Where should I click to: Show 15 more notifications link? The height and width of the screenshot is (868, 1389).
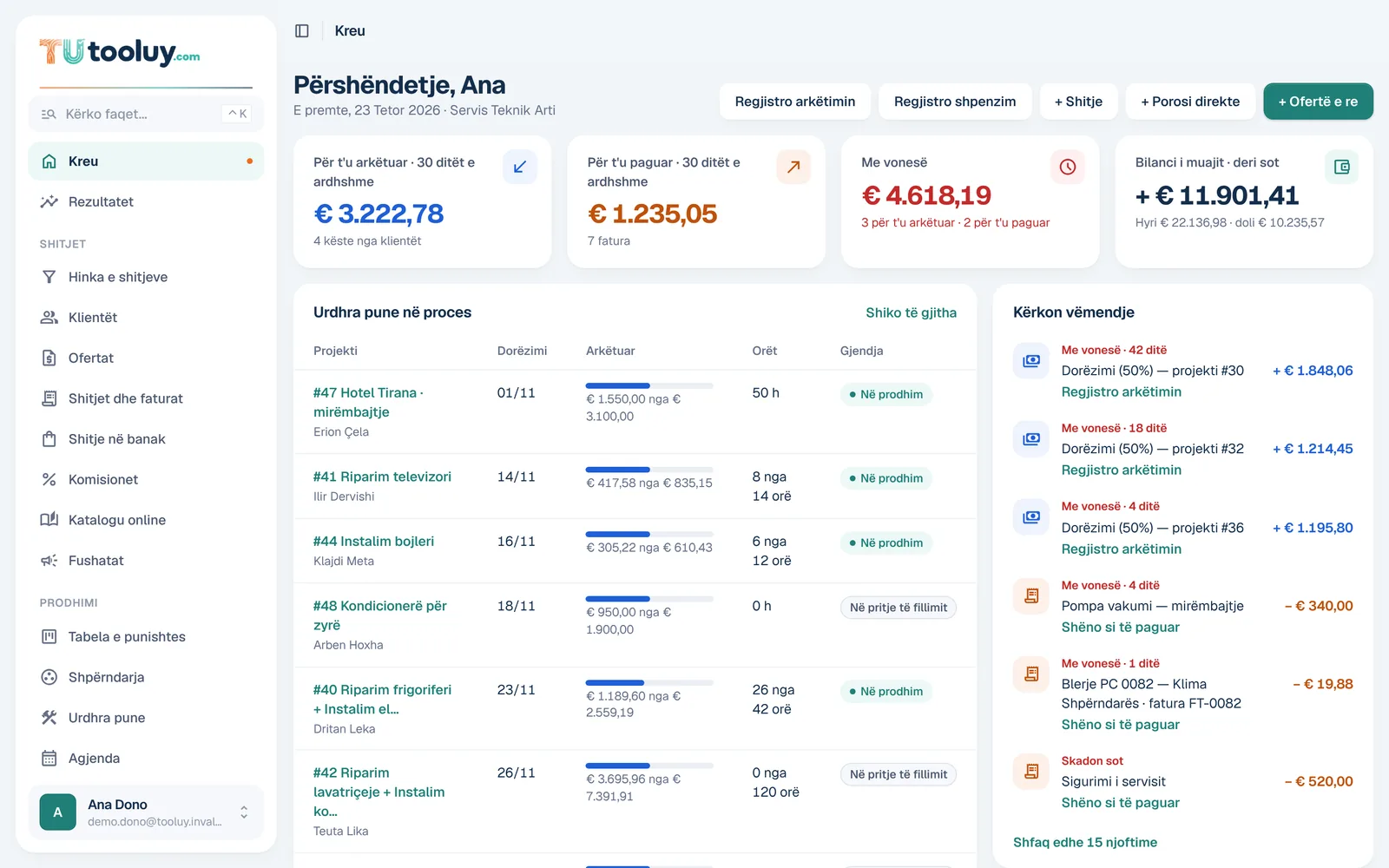[x=1084, y=842]
